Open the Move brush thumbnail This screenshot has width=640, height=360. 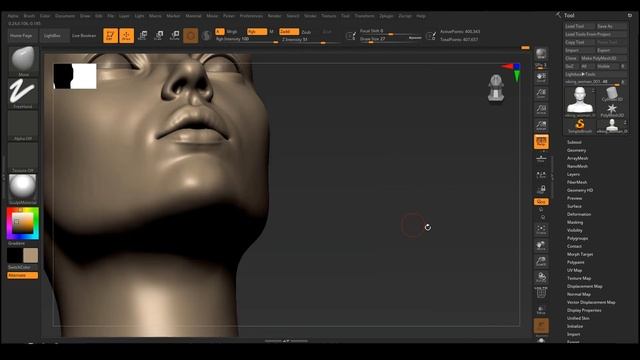click(23, 61)
